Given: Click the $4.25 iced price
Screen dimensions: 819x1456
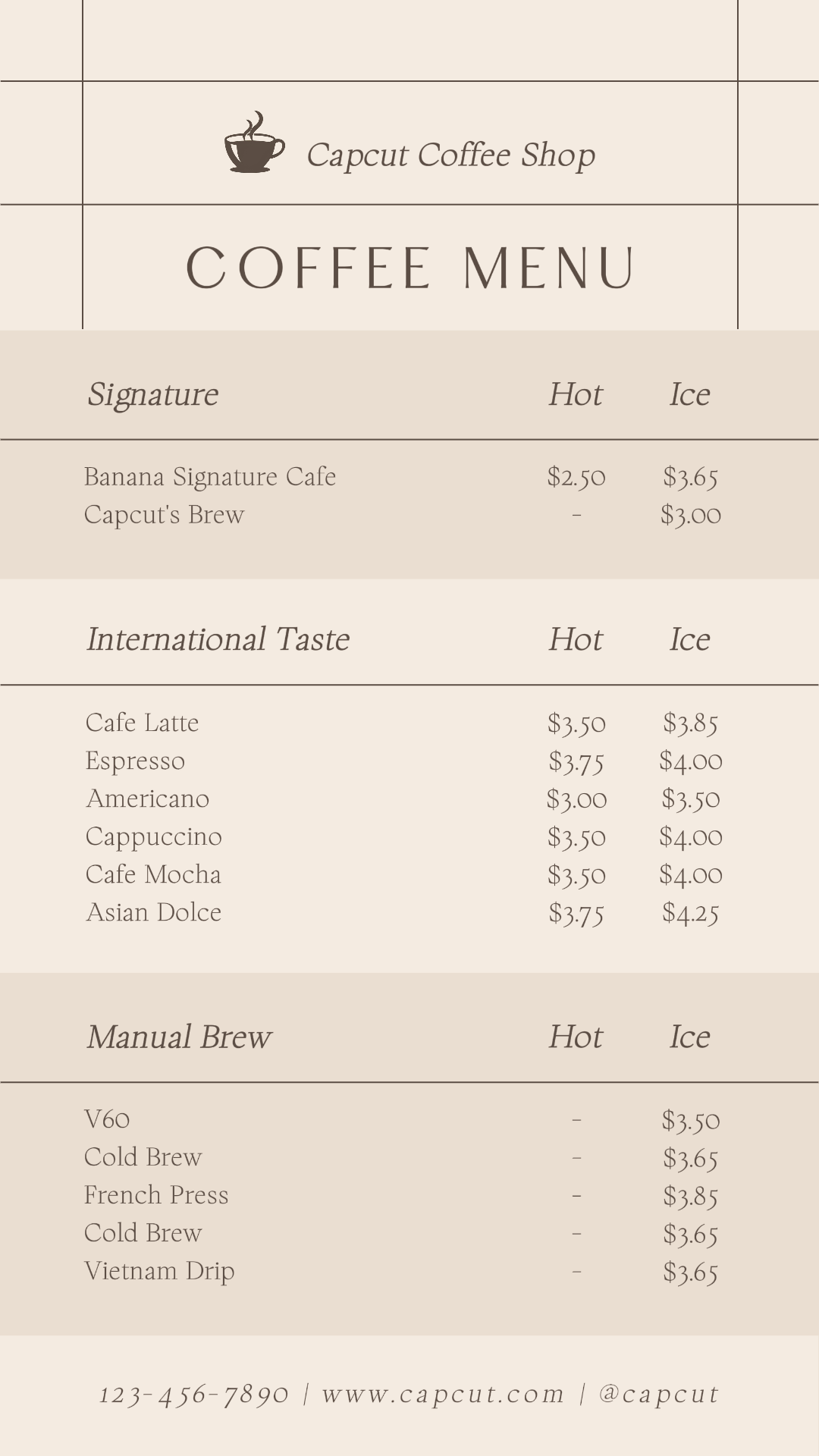Looking at the screenshot, I should 690,912.
